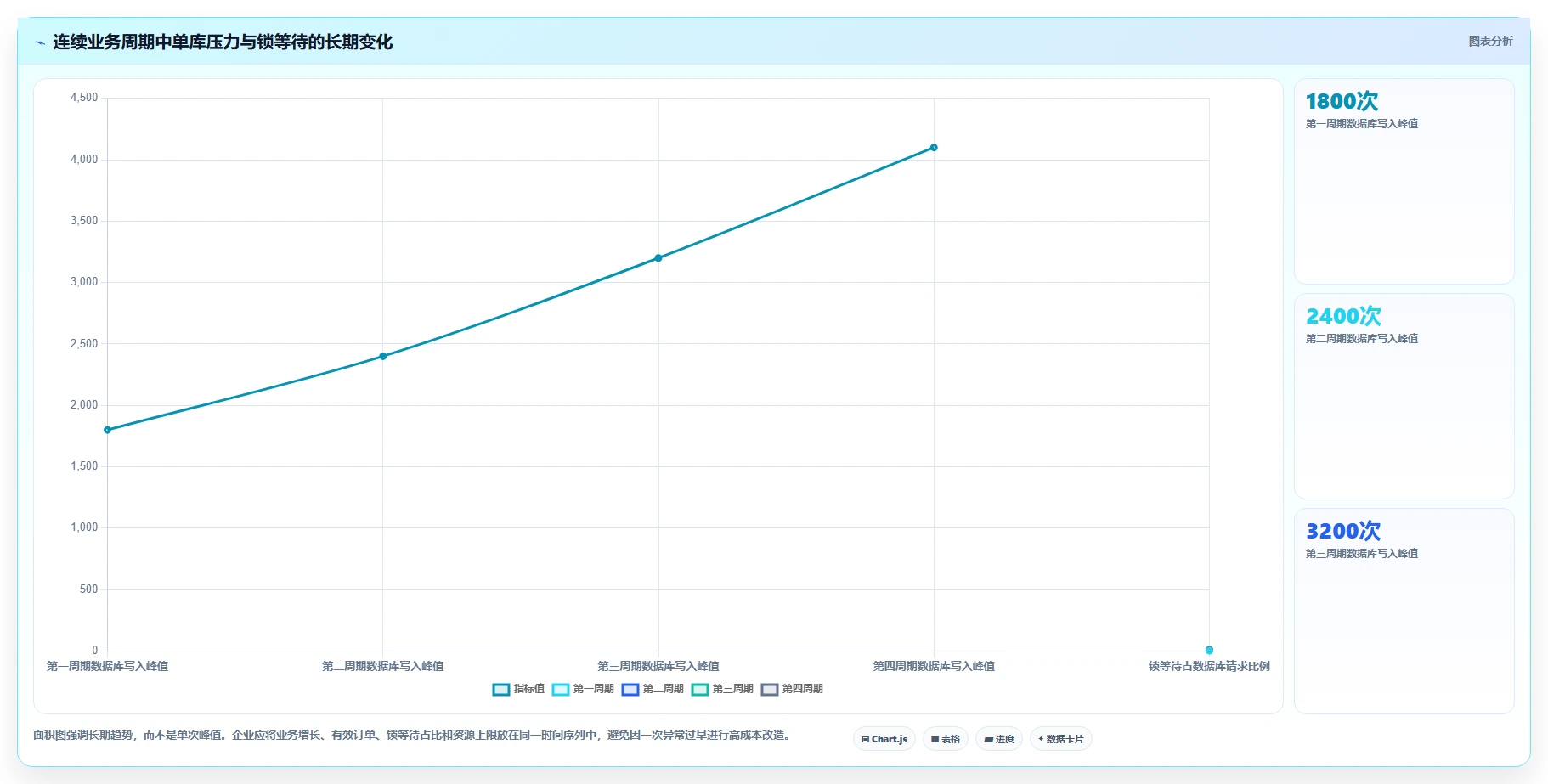Click the y-axis value 500
Image resolution: width=1548 pixels, height=784 pixels.
tap(88, 589)
